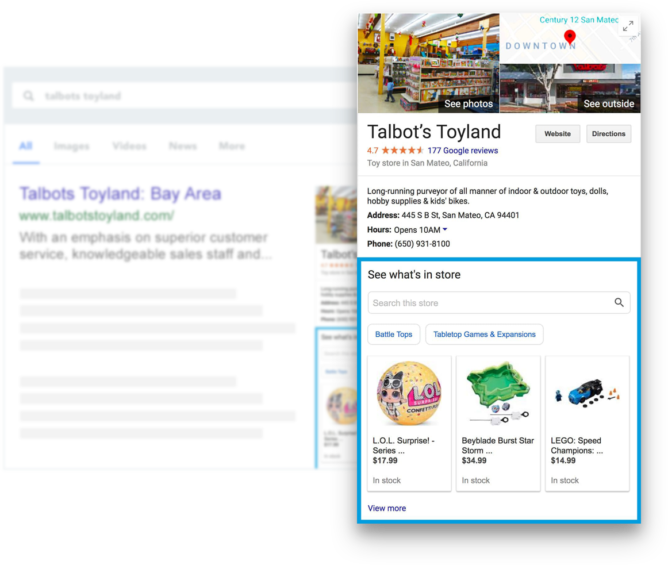668x565 pixels.
Task: Select Tabletop Games & Expansions chip
Action: pos(484,334)
